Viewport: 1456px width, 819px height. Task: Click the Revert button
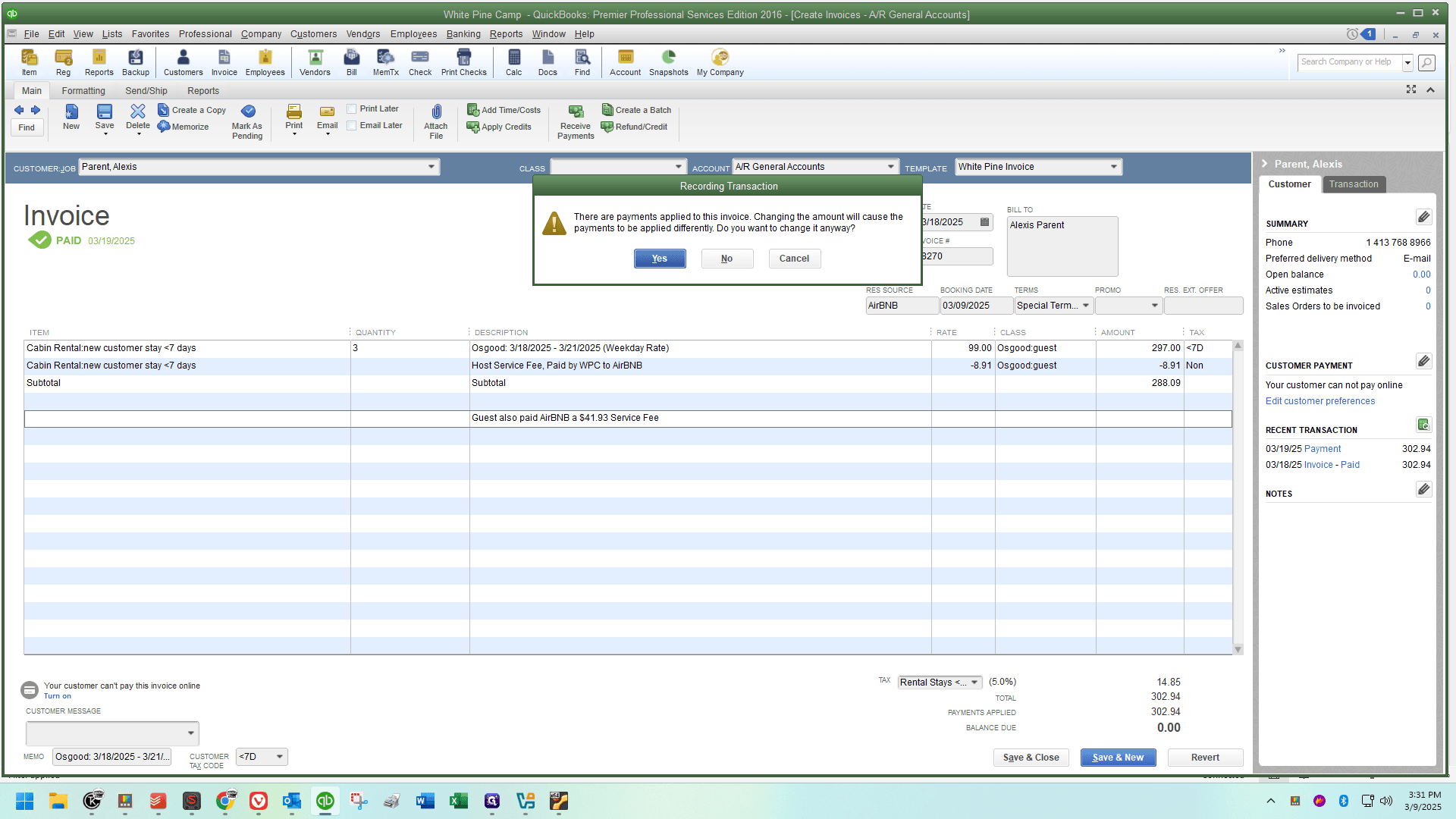[x=1205, y=758]
